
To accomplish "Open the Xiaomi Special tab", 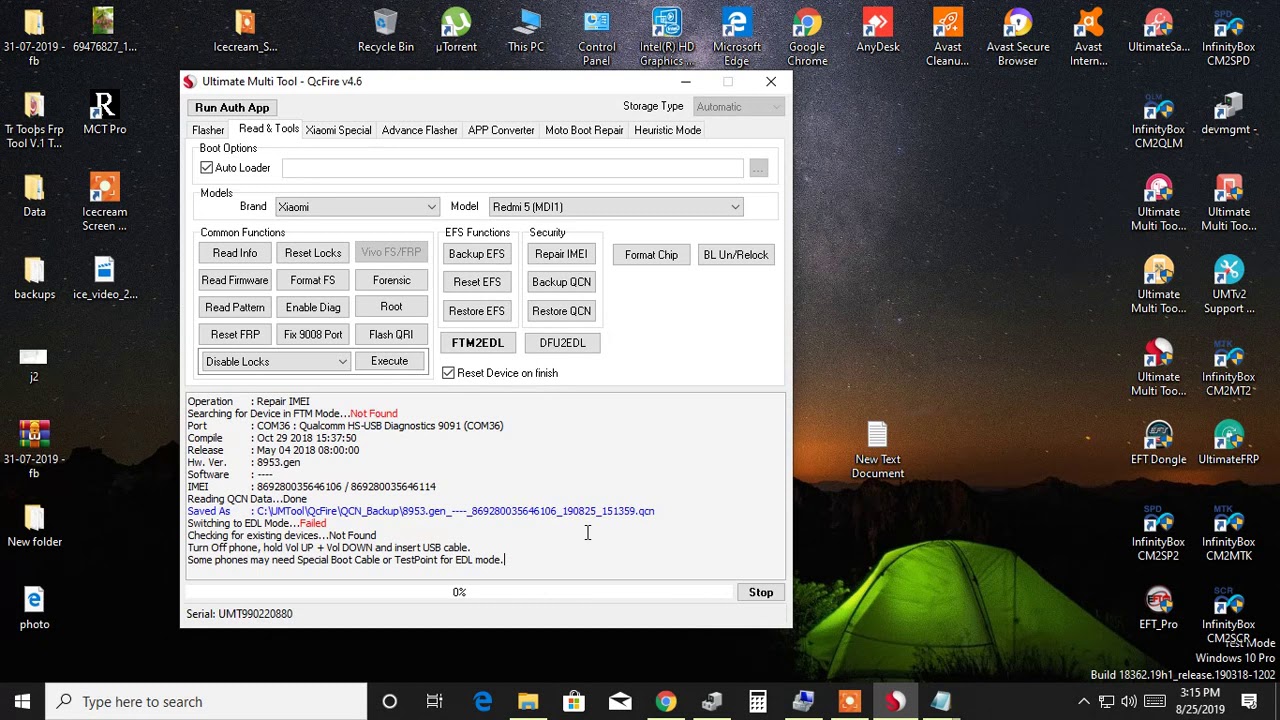I will [x=338, y=130].
